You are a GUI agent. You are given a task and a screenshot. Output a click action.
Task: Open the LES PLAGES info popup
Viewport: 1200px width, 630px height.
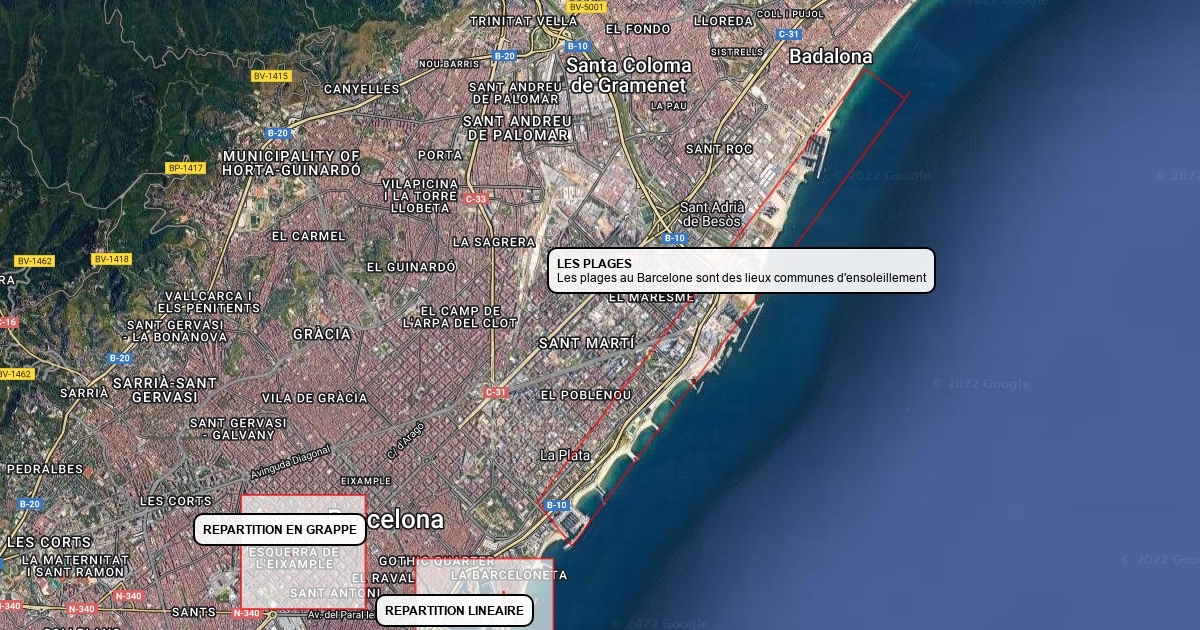point(741,271)
